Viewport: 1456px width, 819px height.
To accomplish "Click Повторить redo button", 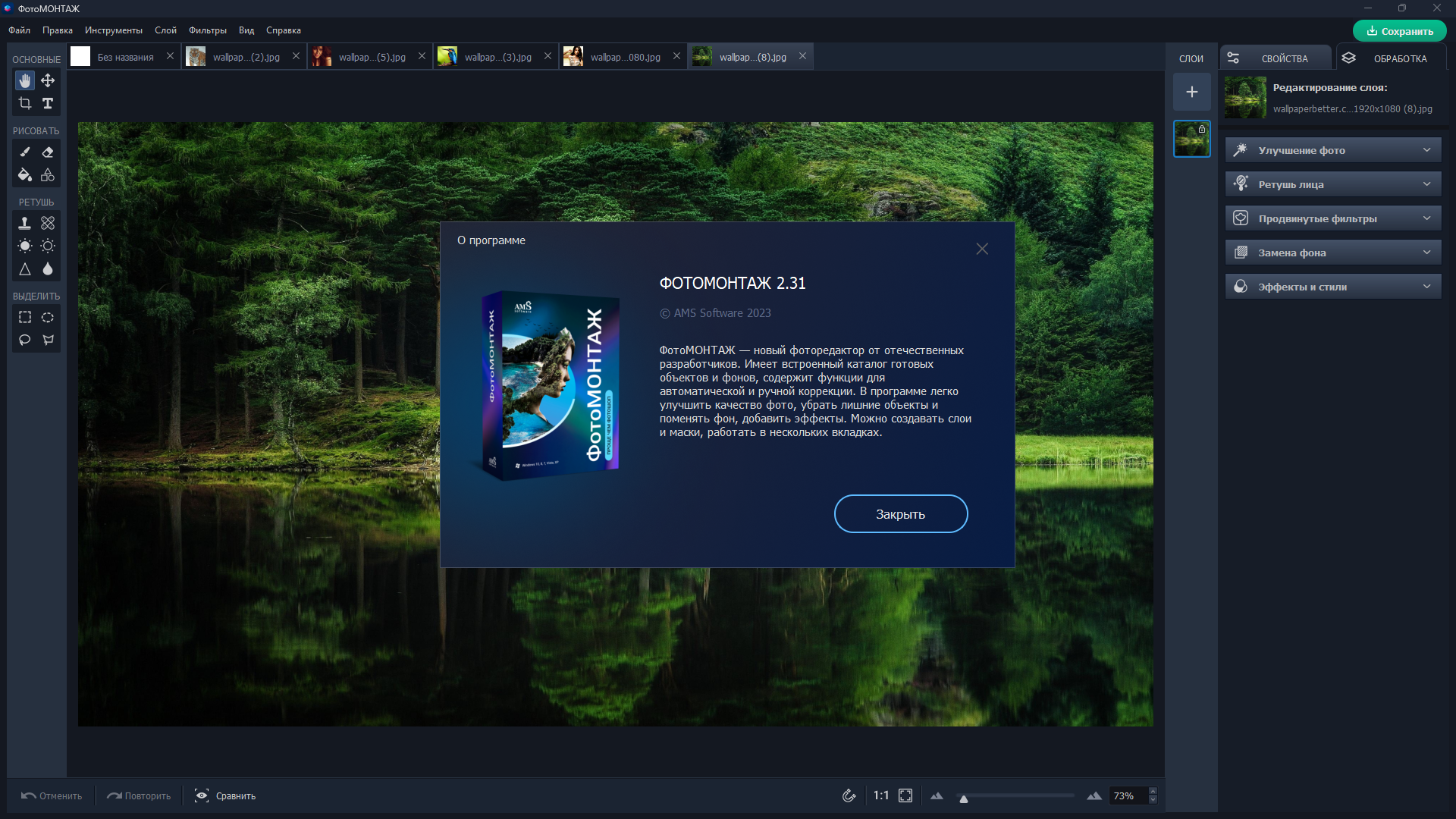I will [x=139, y=795].
